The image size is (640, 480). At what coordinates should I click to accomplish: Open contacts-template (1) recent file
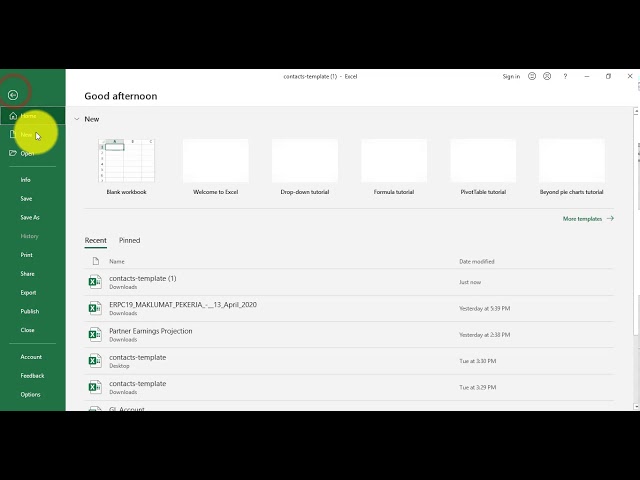point(349,282)
